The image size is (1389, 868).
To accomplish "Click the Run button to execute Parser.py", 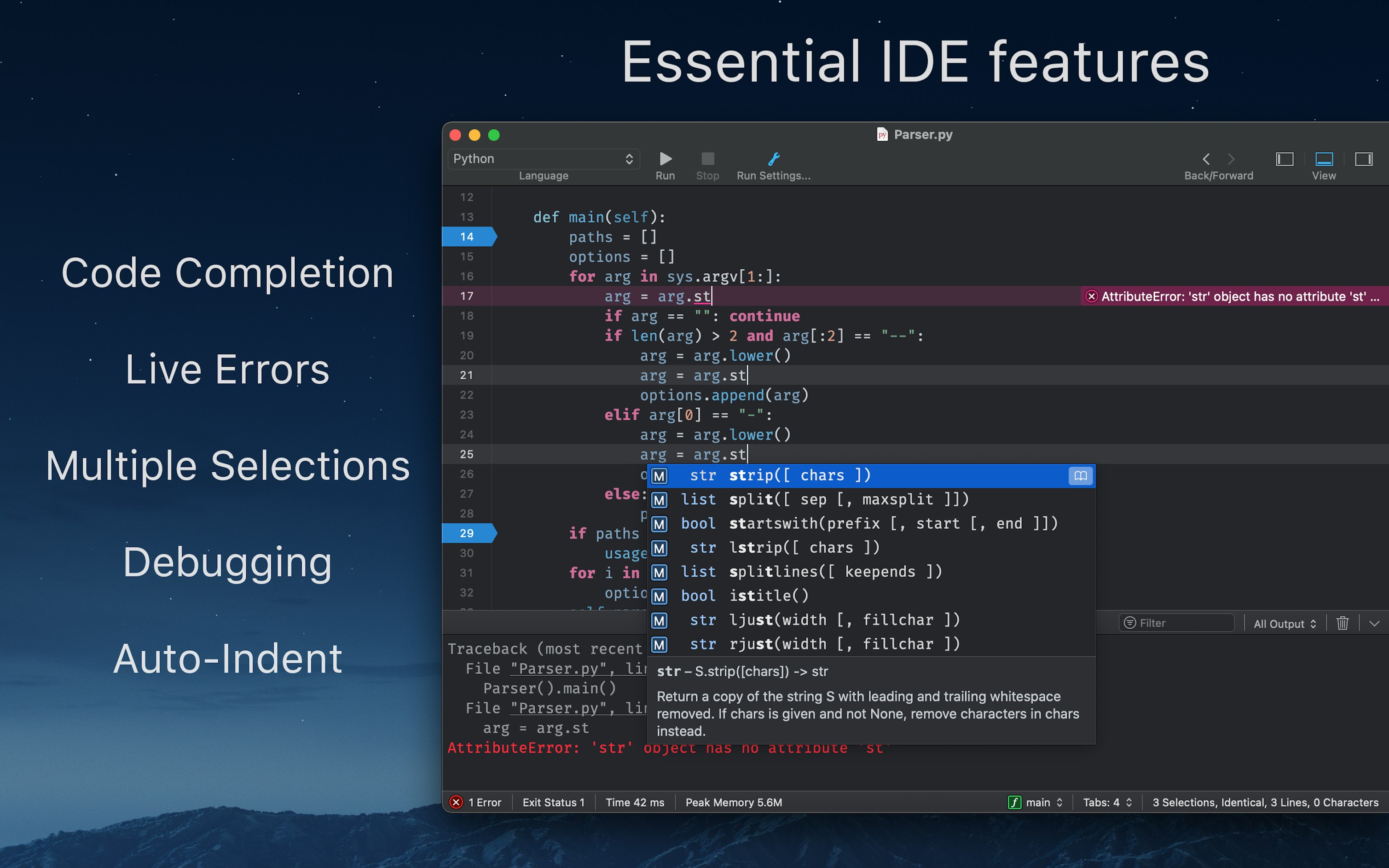I will click(665, 159).
